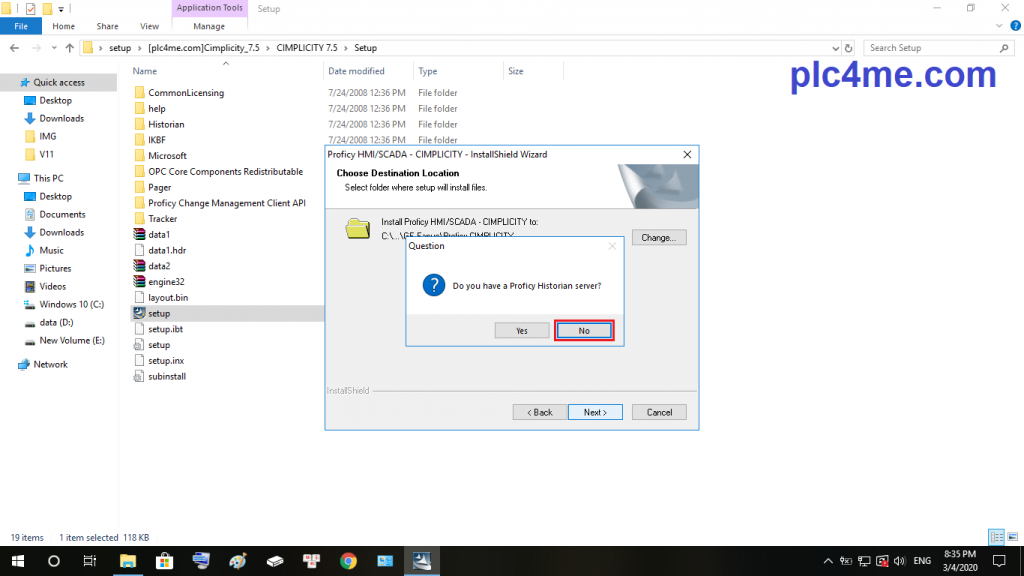Open the File menu in Explorer

coord(20,27)
